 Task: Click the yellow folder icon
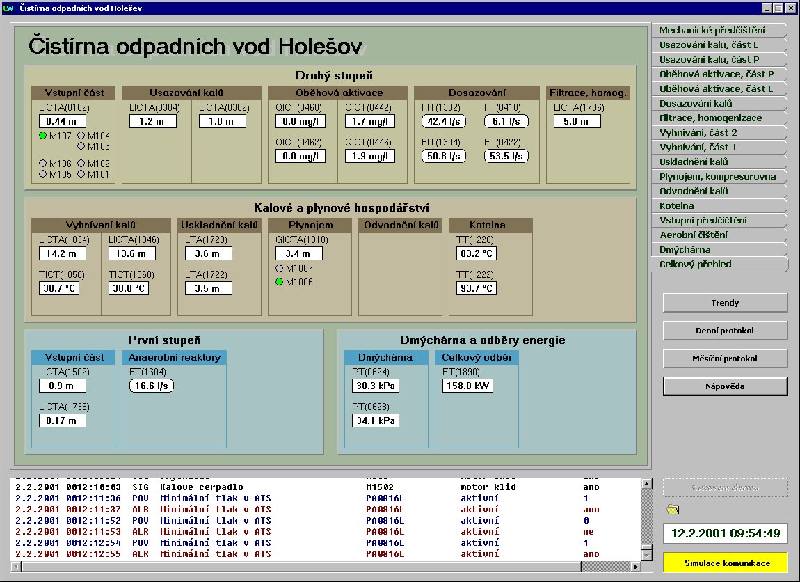[672, 511]
